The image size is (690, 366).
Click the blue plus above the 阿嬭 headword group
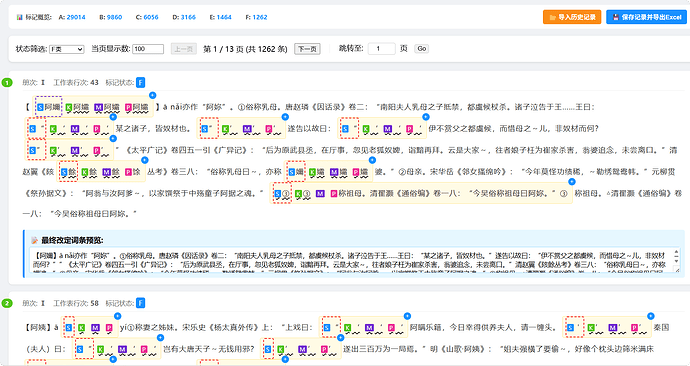153,95
